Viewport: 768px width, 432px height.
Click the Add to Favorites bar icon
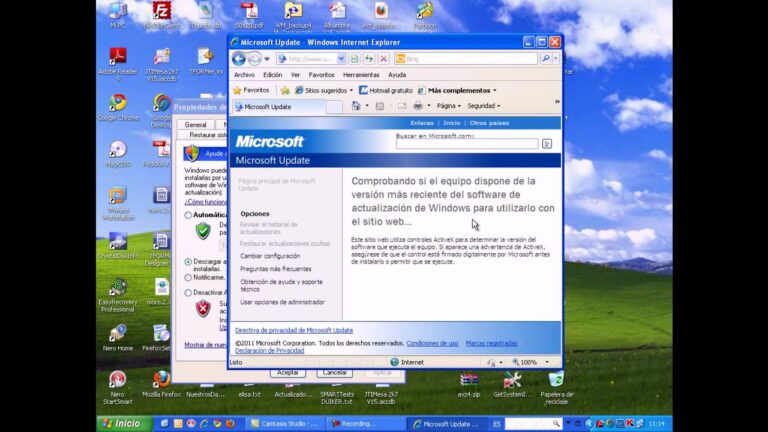pyautogui.click(x=285, y=91)
